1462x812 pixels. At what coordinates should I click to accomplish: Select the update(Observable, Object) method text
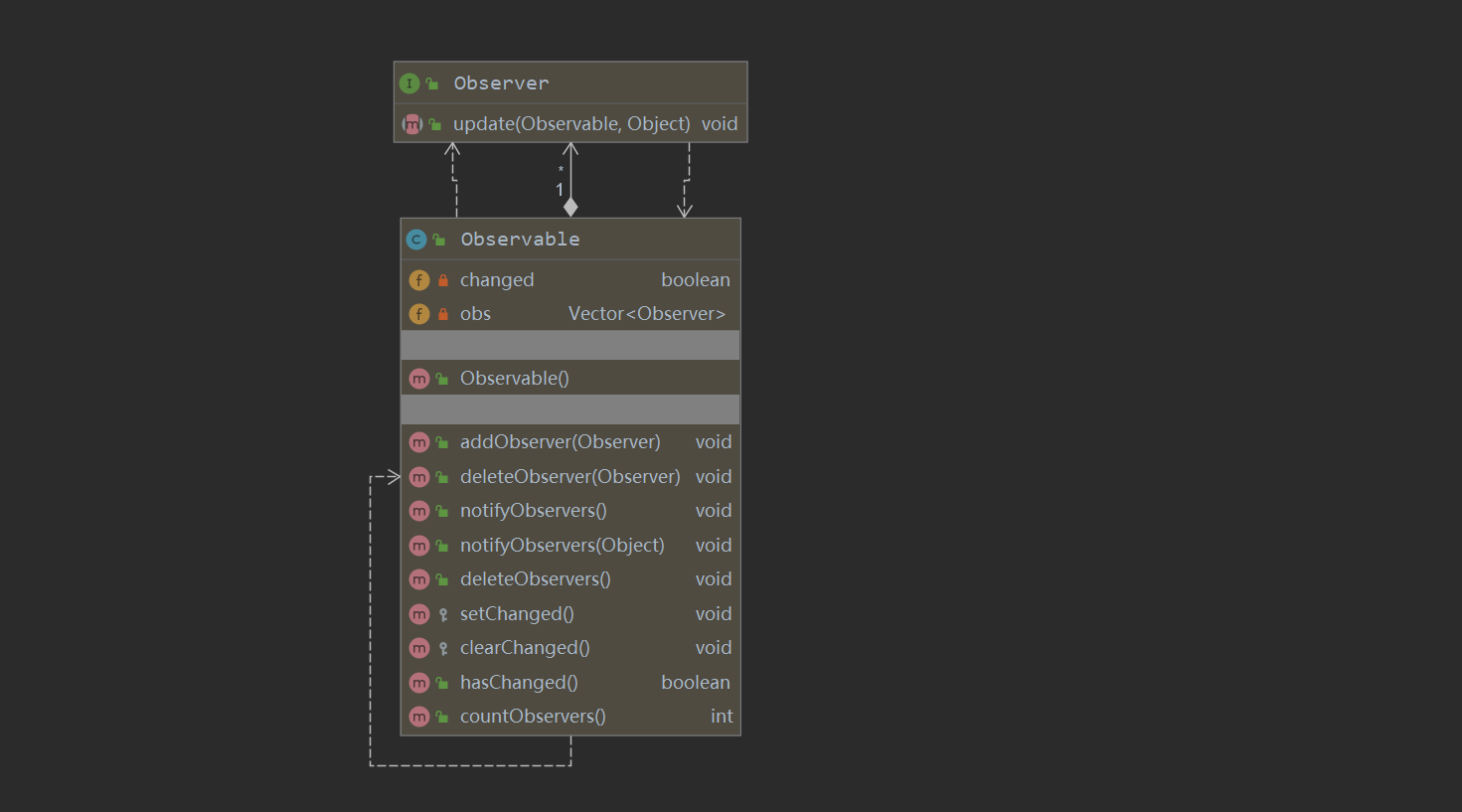pyautogui.click(x=571, y=124)
